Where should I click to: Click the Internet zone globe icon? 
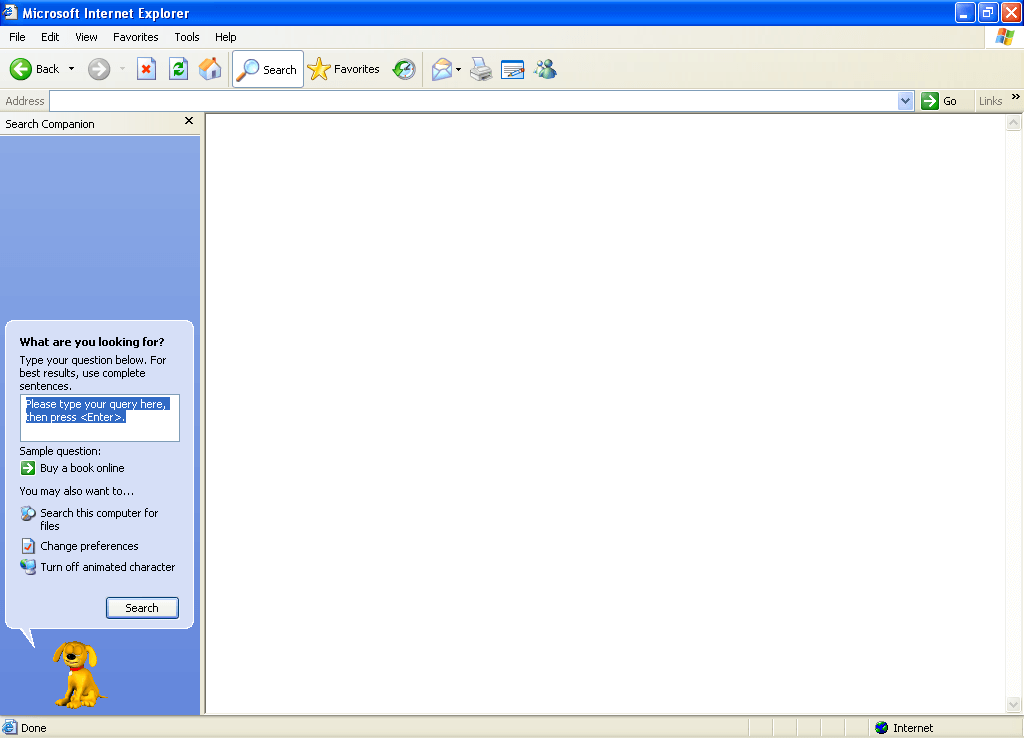(882, 728)
